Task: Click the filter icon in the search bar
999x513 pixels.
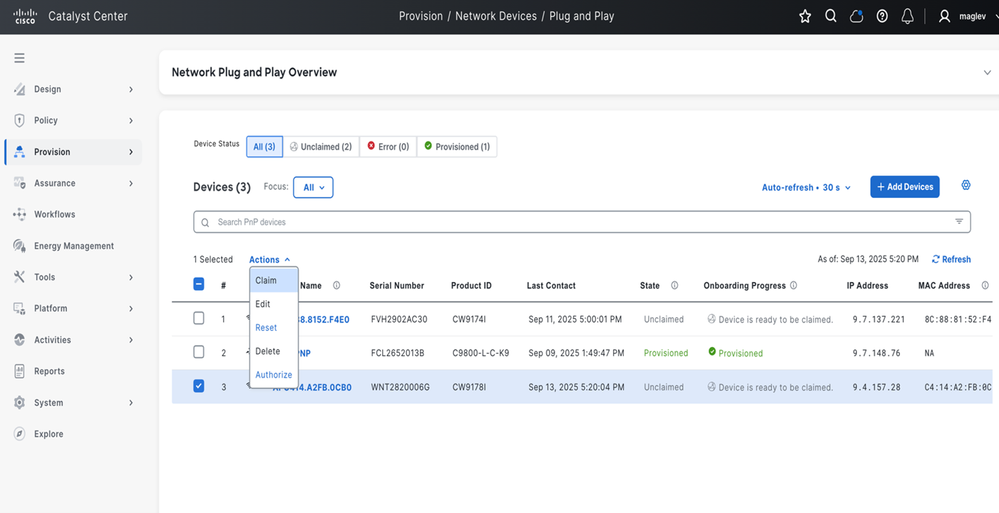Action: coord(959,222)
